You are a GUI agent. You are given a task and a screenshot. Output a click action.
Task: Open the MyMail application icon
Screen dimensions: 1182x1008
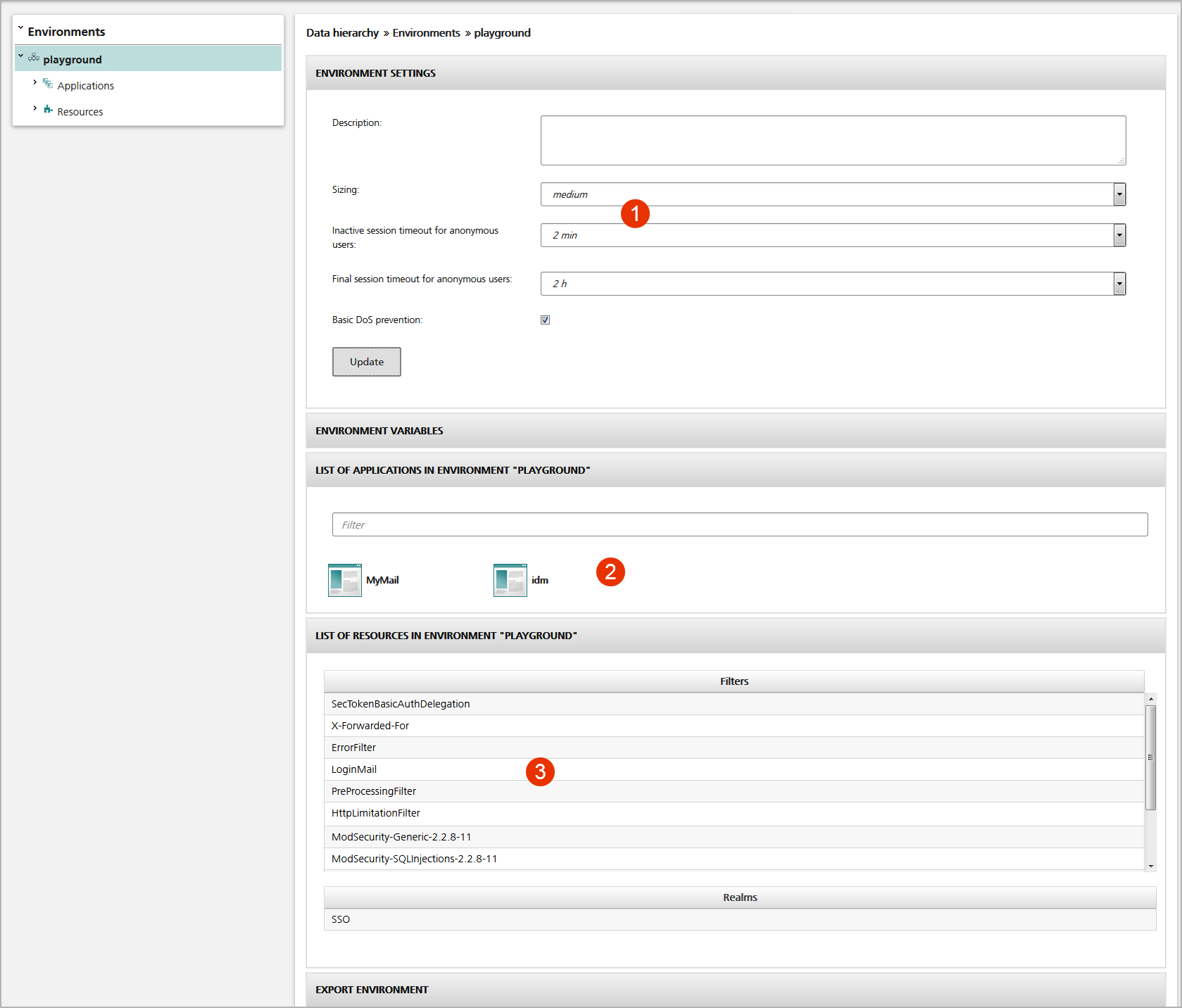345,580
